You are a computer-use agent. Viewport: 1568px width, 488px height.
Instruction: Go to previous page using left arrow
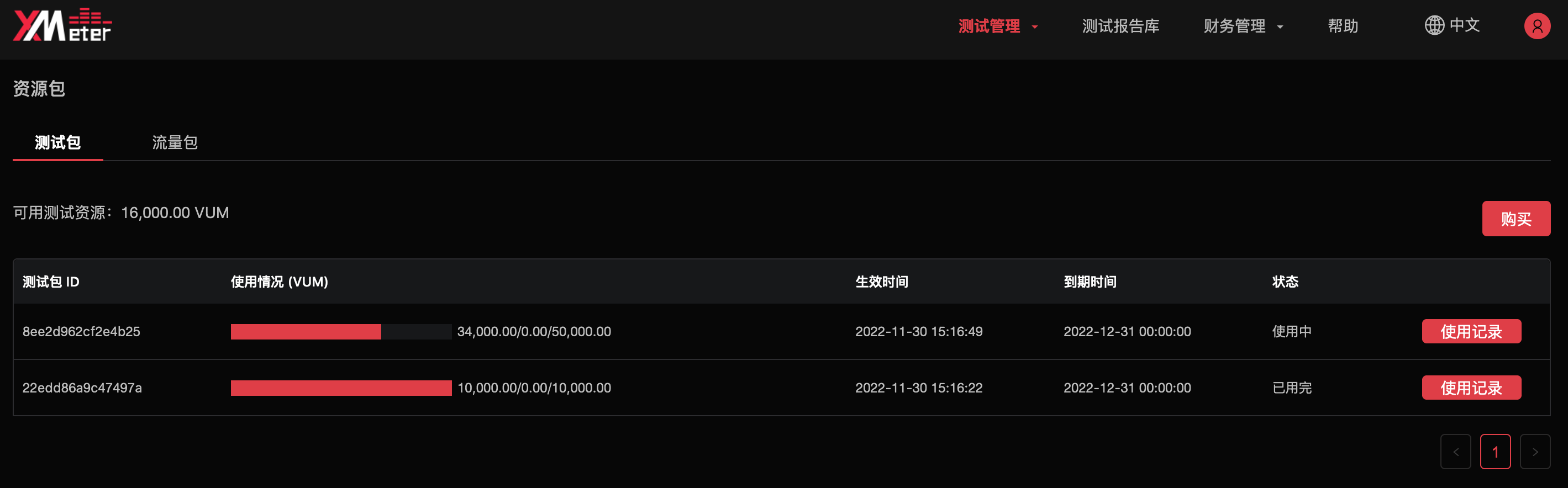point(1455,452)
